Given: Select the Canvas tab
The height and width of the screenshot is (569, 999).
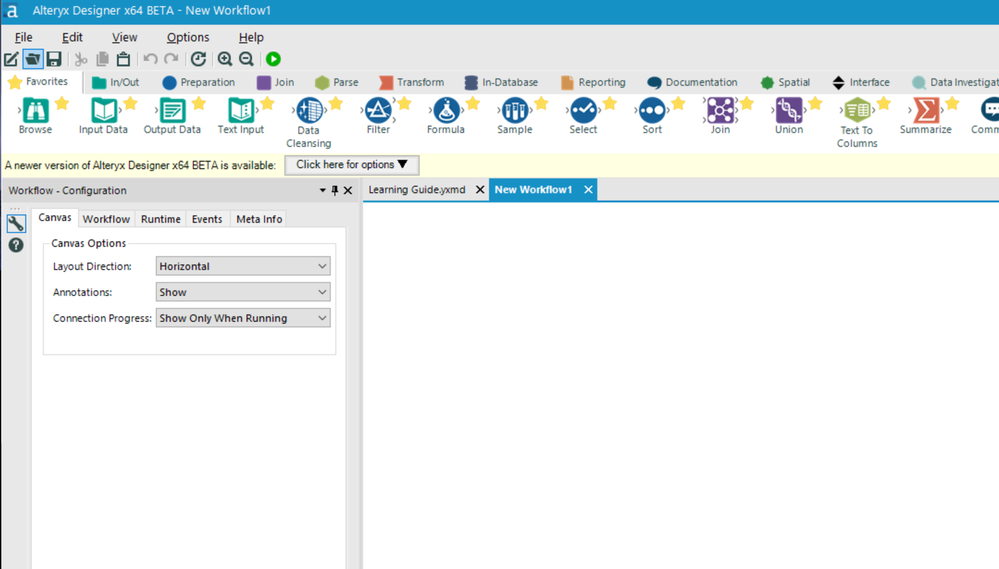Looking at the screenshot, I should pos(55,218).
